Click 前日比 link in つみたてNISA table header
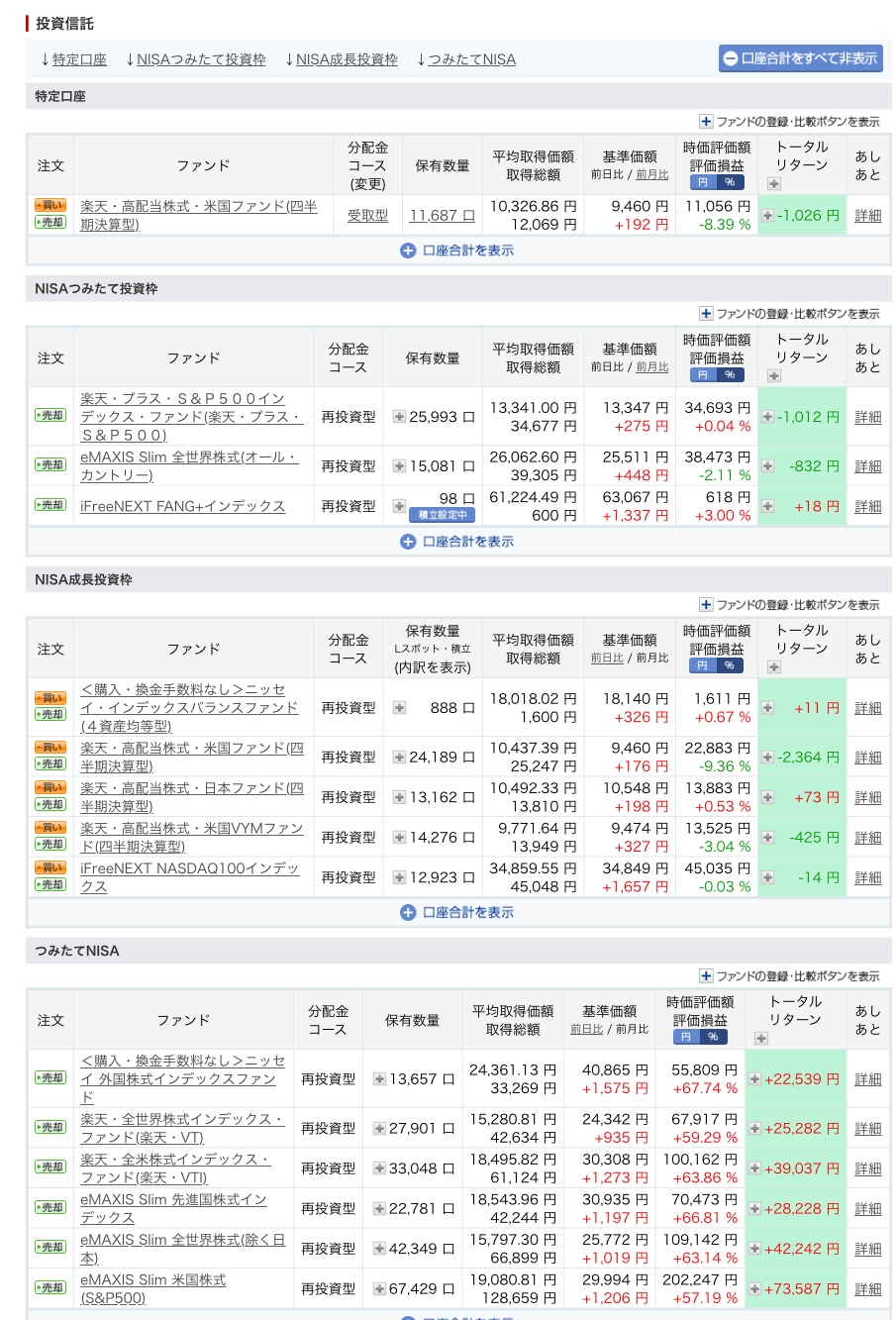Screen dimensions: 896x1320 [x=586, y=1030]
